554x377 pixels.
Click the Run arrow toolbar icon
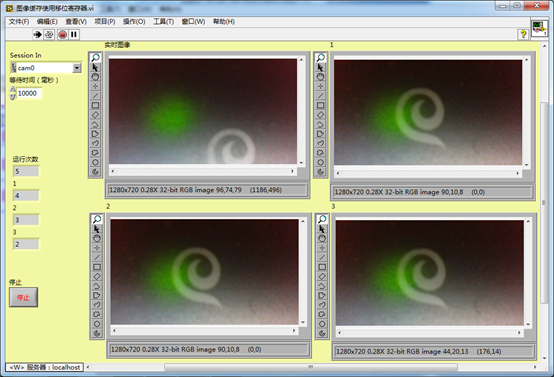click(37, 34)
